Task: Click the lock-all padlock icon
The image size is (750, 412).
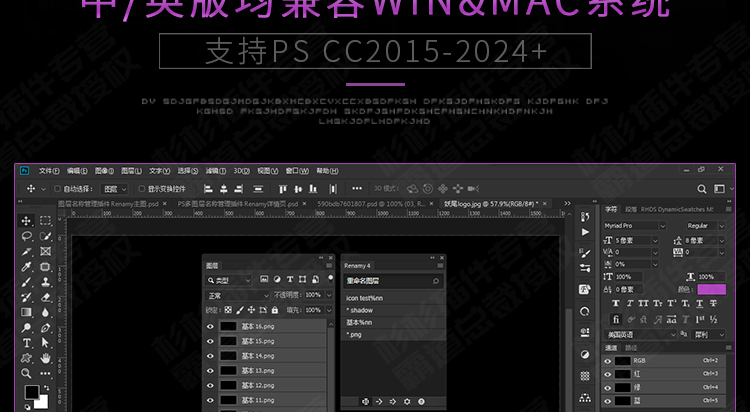Action: pos(275,310)
